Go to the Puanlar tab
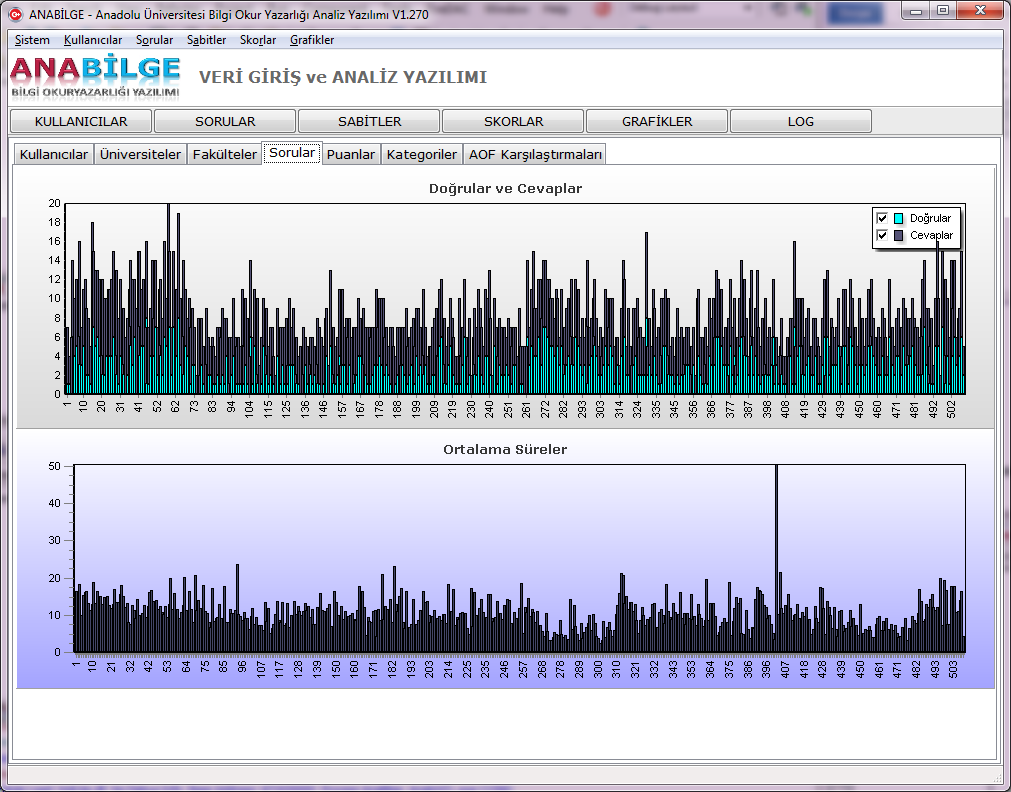The width and height of the screenshot is (1011, 792). tap(351, 154)
